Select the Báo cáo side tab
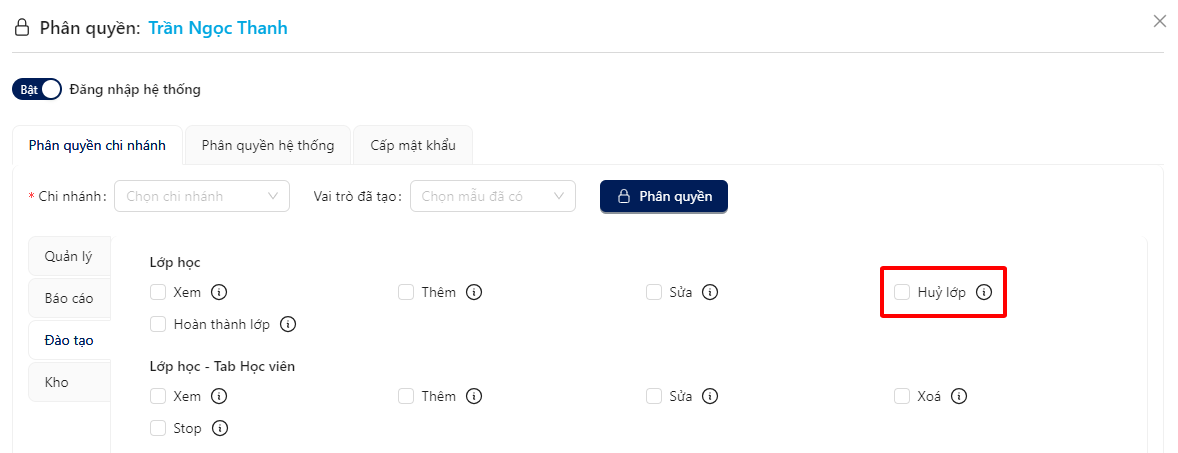 point(69,298)
